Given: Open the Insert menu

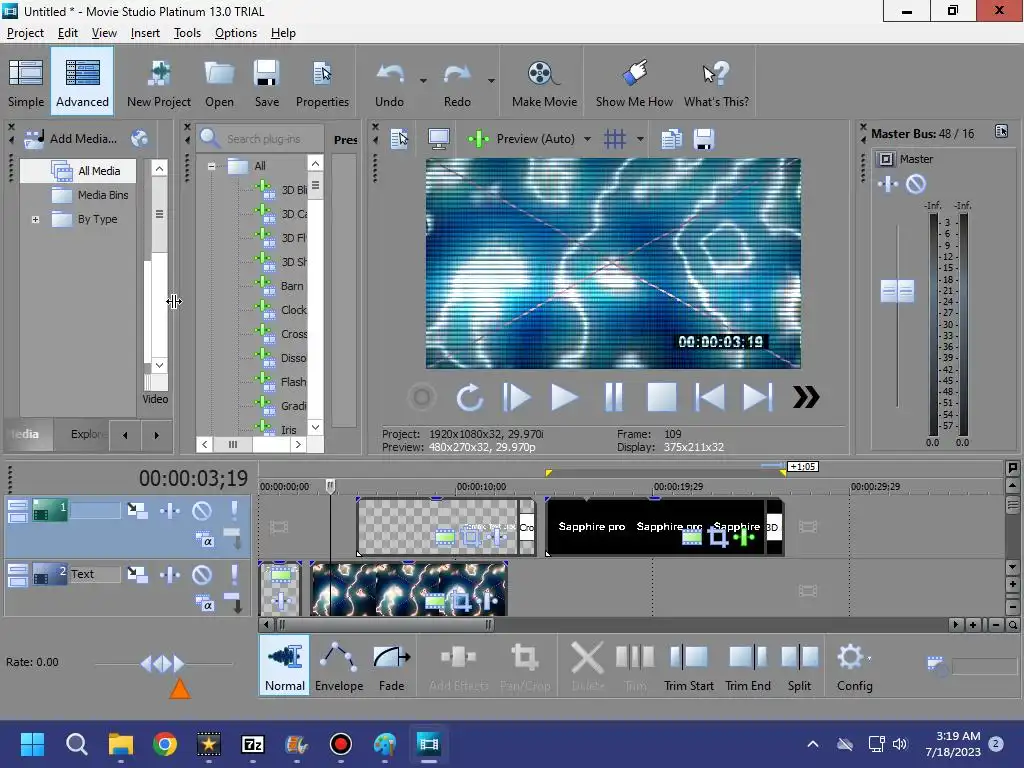Looking at the screenshot, I should click(145, 33).
